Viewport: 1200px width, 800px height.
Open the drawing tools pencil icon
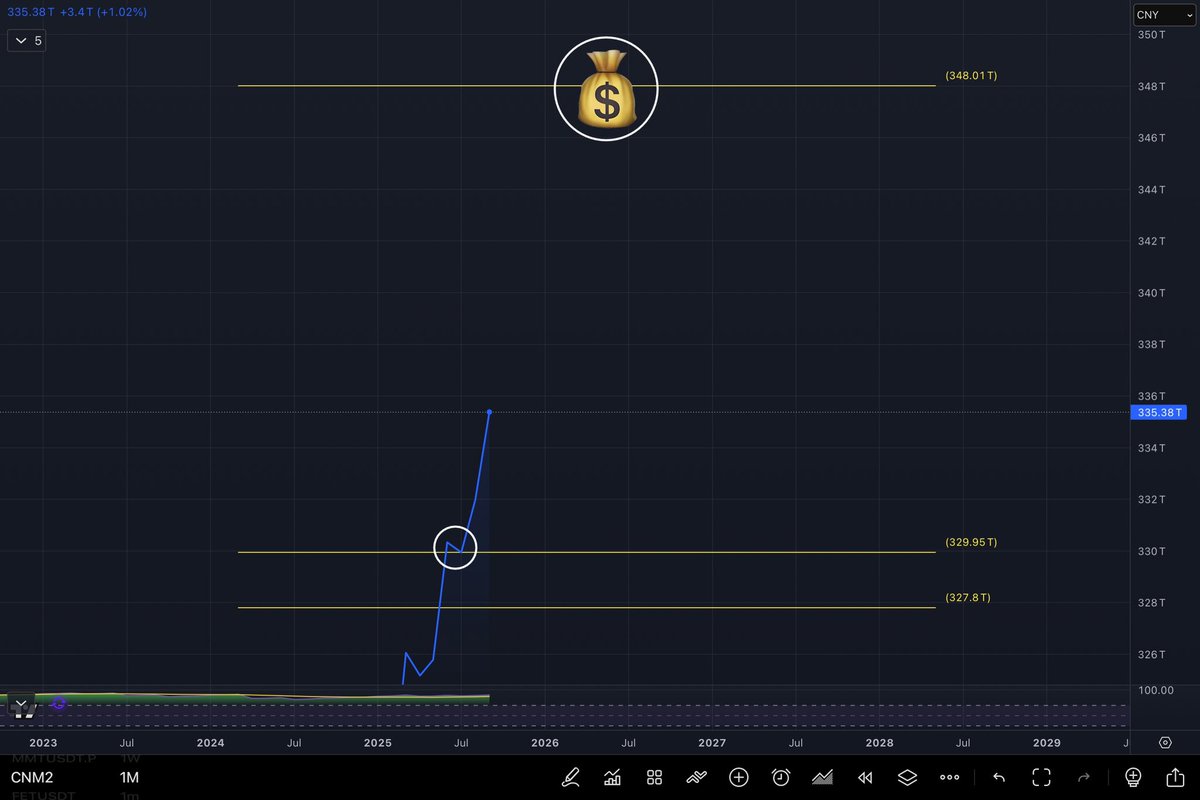(x=571, y=777)
